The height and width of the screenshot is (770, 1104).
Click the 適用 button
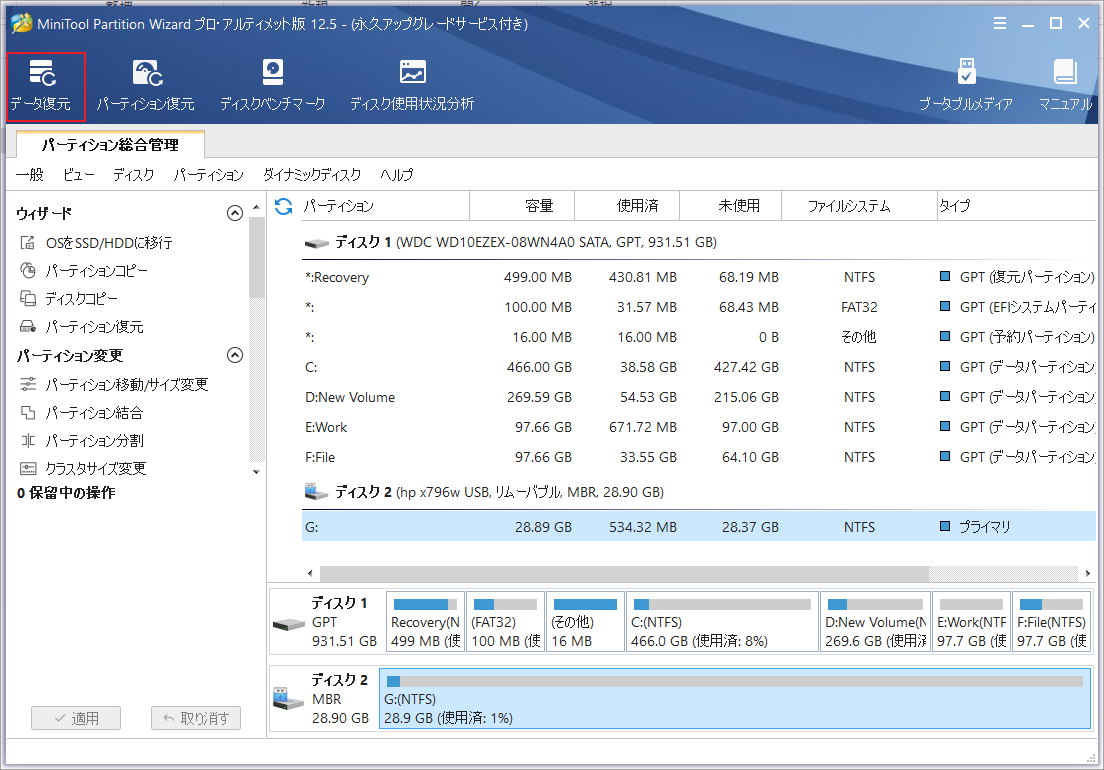[76, 718]
